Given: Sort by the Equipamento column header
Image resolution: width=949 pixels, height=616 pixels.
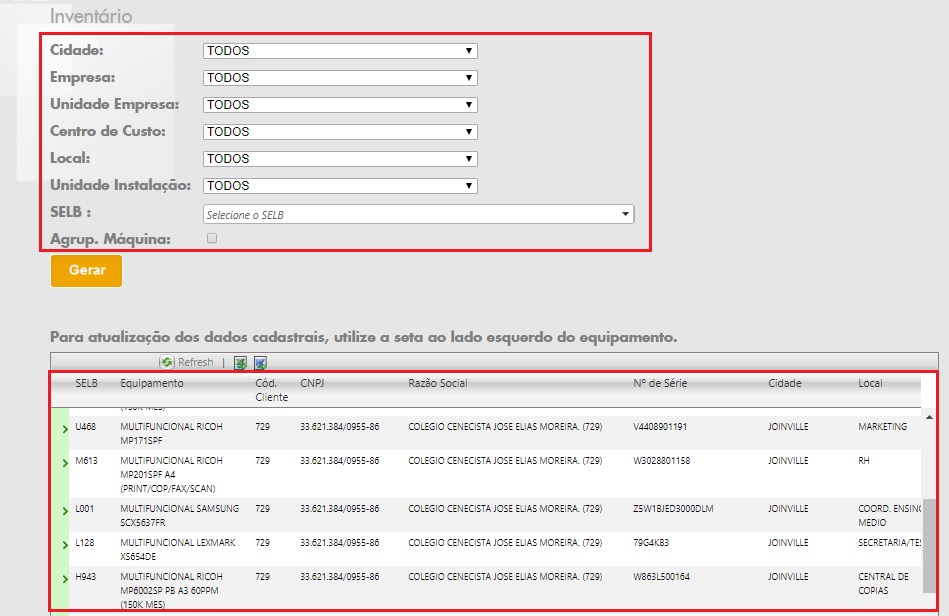Looking at the screenshot, I should tap(152, 383).
